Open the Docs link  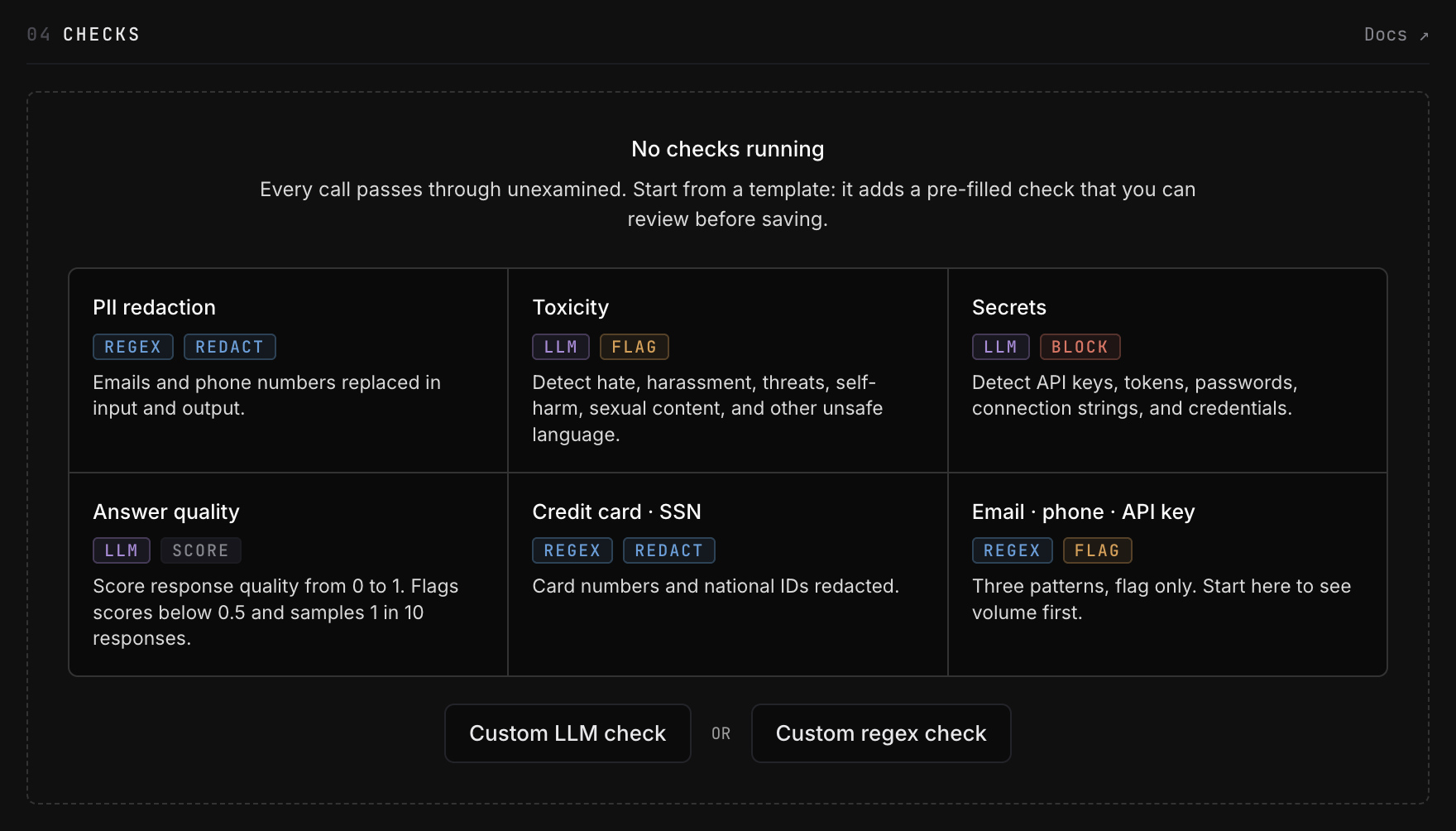pos(1396,35)
